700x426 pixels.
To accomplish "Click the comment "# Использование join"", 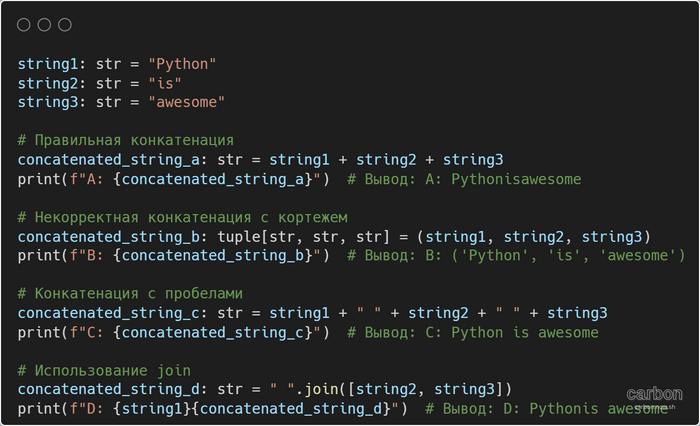I will click(x=104, y=371).
